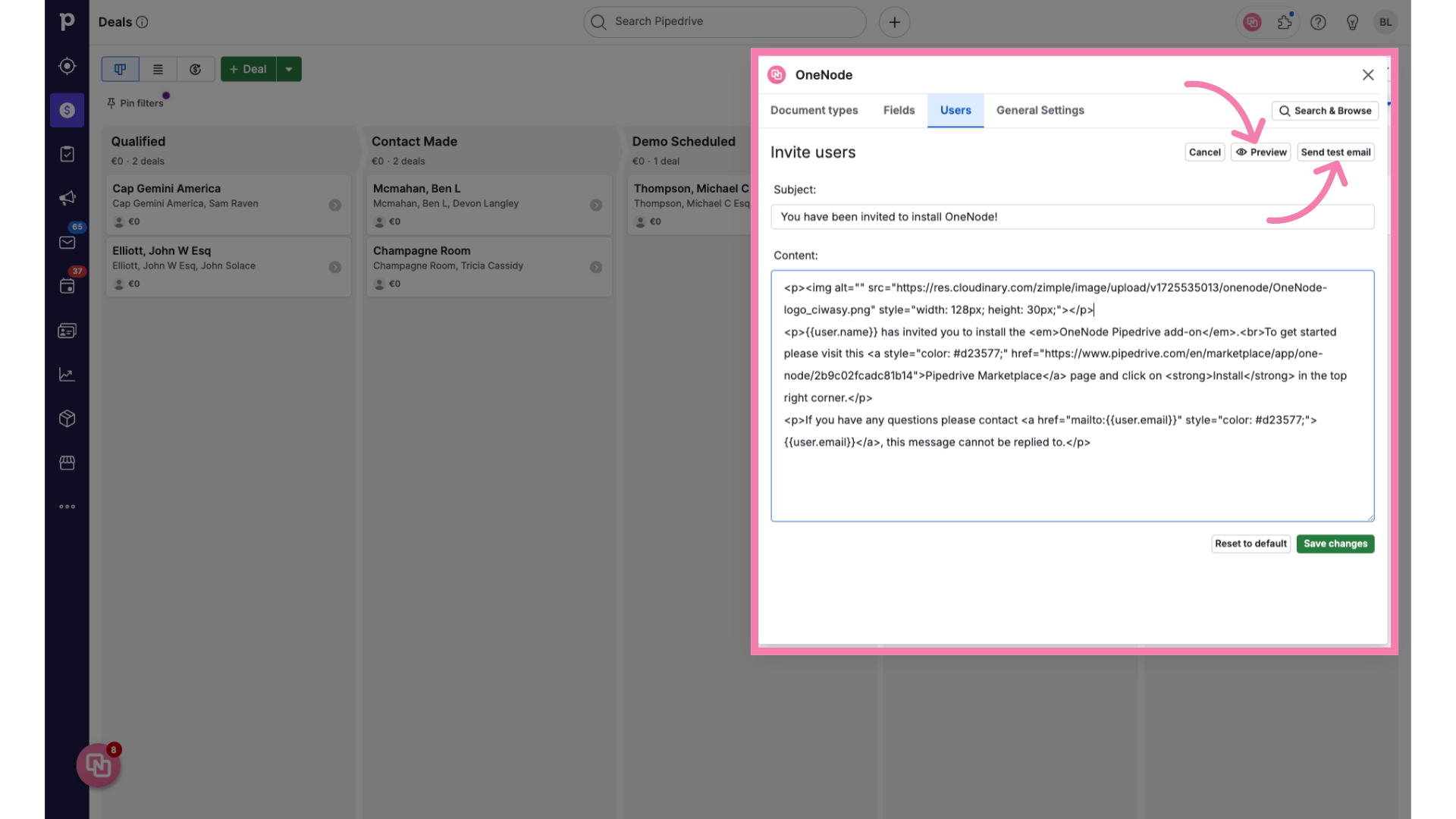Click the Pipedrive logo in the sidebar

click(x=67, y=22)
